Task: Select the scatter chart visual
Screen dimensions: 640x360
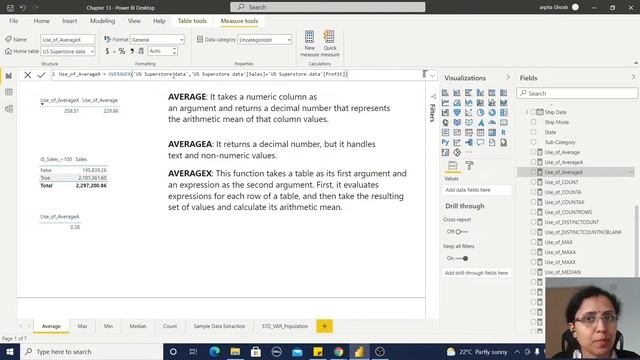Action: (x=469, y=113)
